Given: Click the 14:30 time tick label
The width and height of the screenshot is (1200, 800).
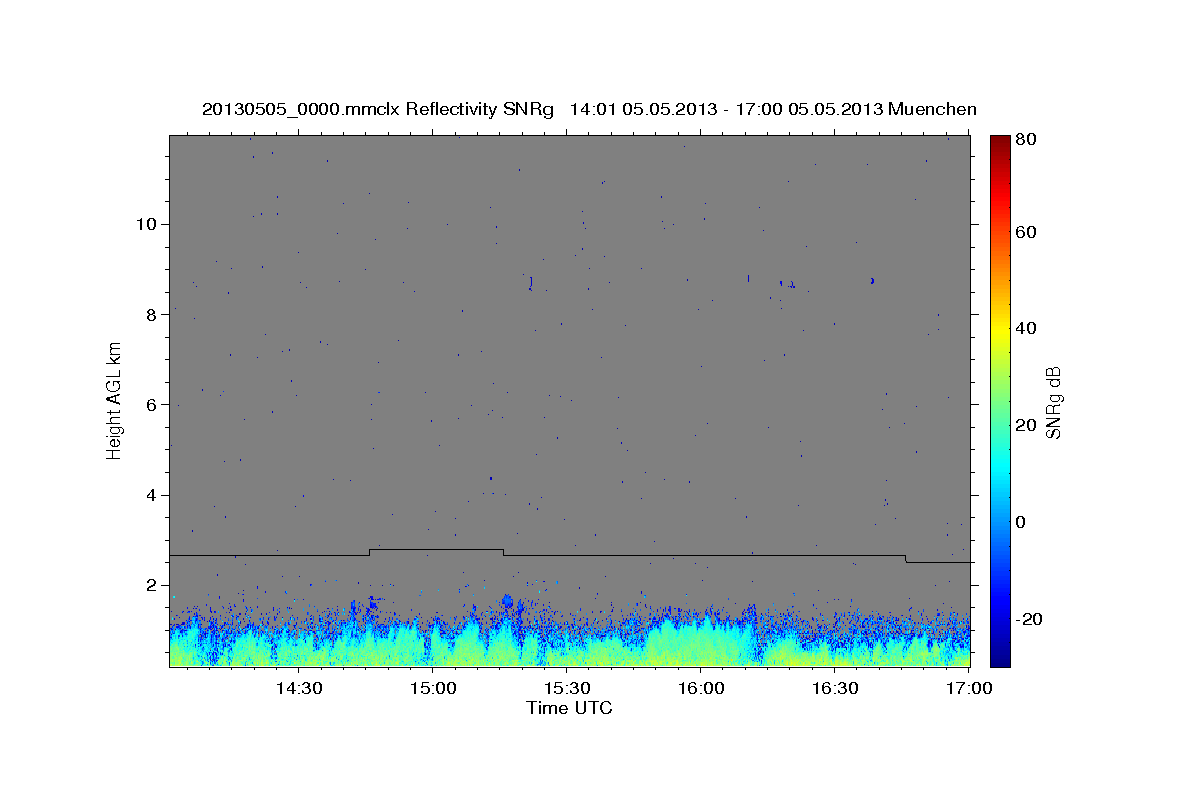Looking at the screenshot, I should [298, 688].
